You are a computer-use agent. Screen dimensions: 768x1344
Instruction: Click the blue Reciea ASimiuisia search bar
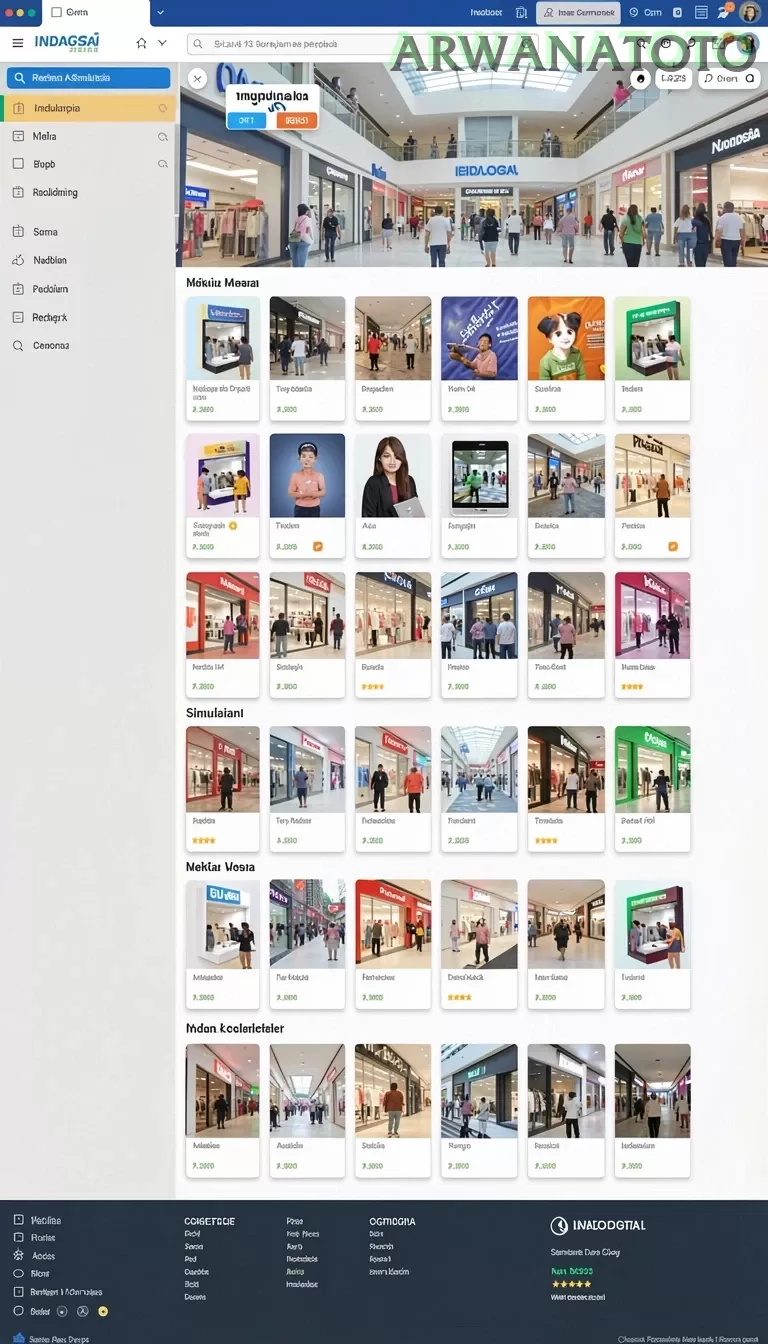pos(88,78)
